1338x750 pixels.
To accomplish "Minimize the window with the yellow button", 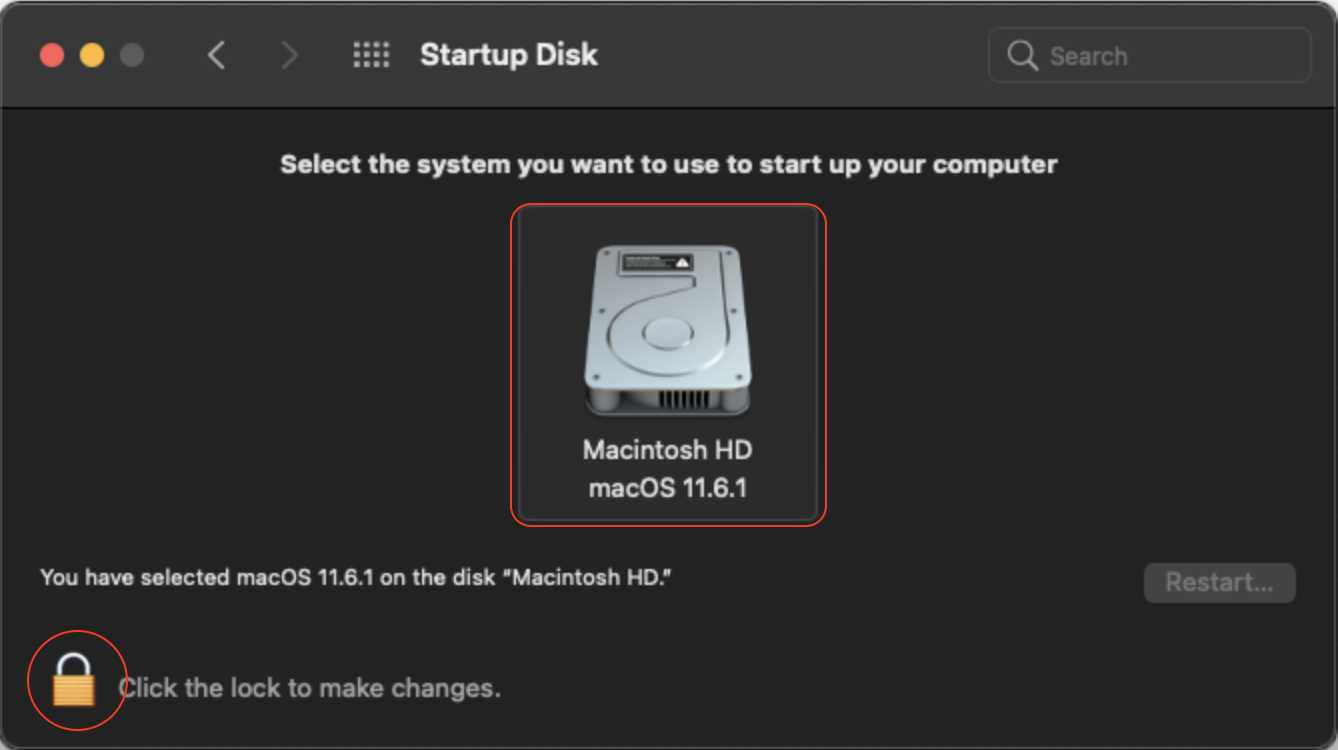I will tap(92, 55).
